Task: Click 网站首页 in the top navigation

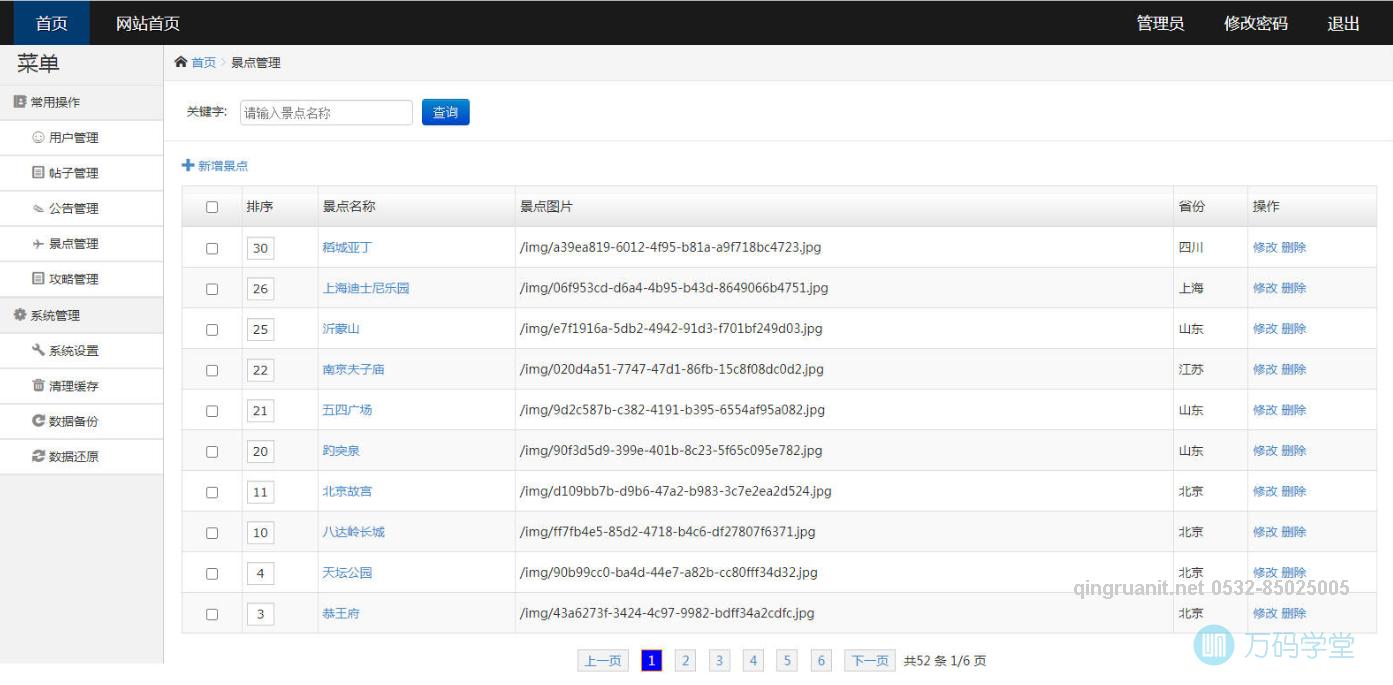Action: (x=148, y=23)
